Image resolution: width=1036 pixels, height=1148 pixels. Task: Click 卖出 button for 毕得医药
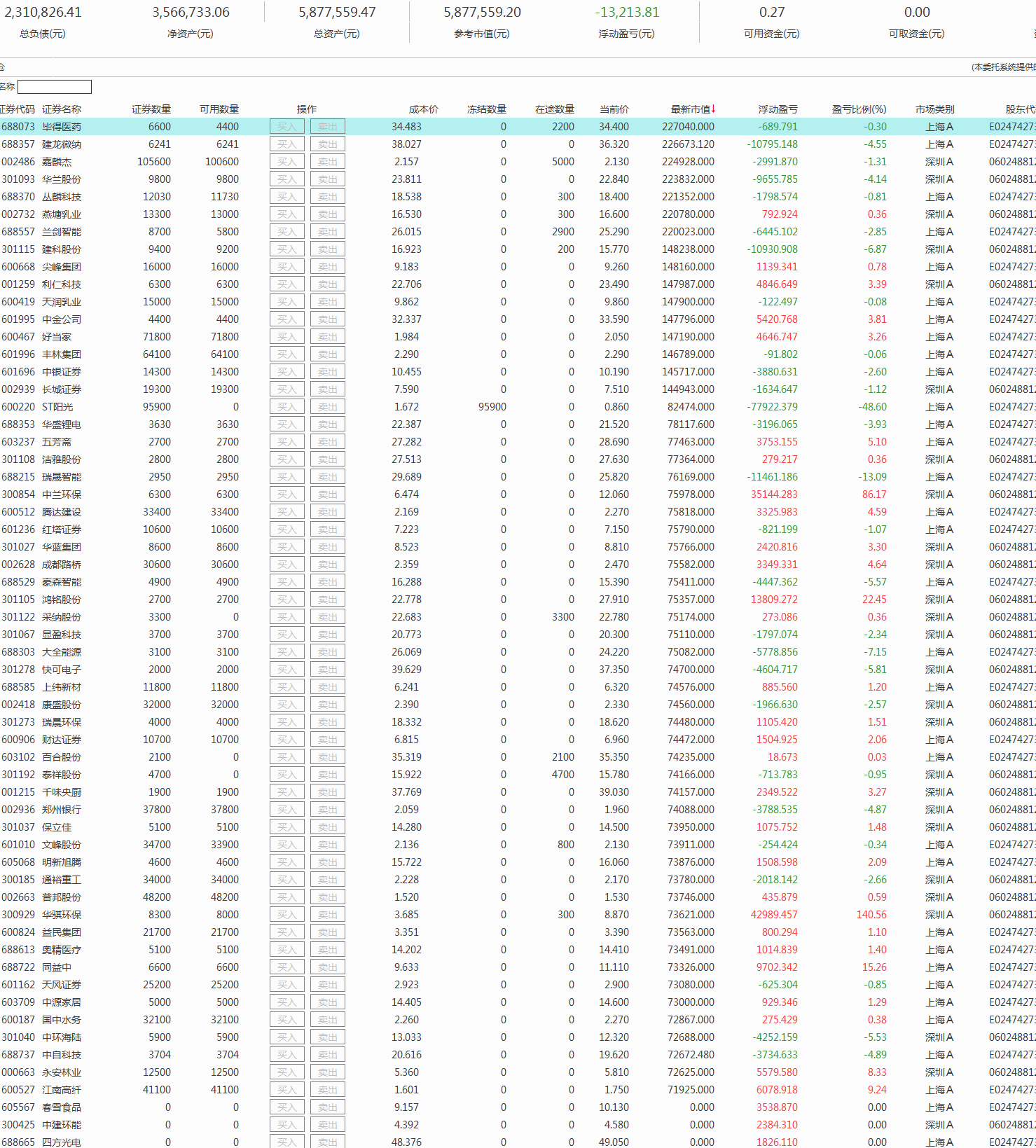click(x=328, y=127)
